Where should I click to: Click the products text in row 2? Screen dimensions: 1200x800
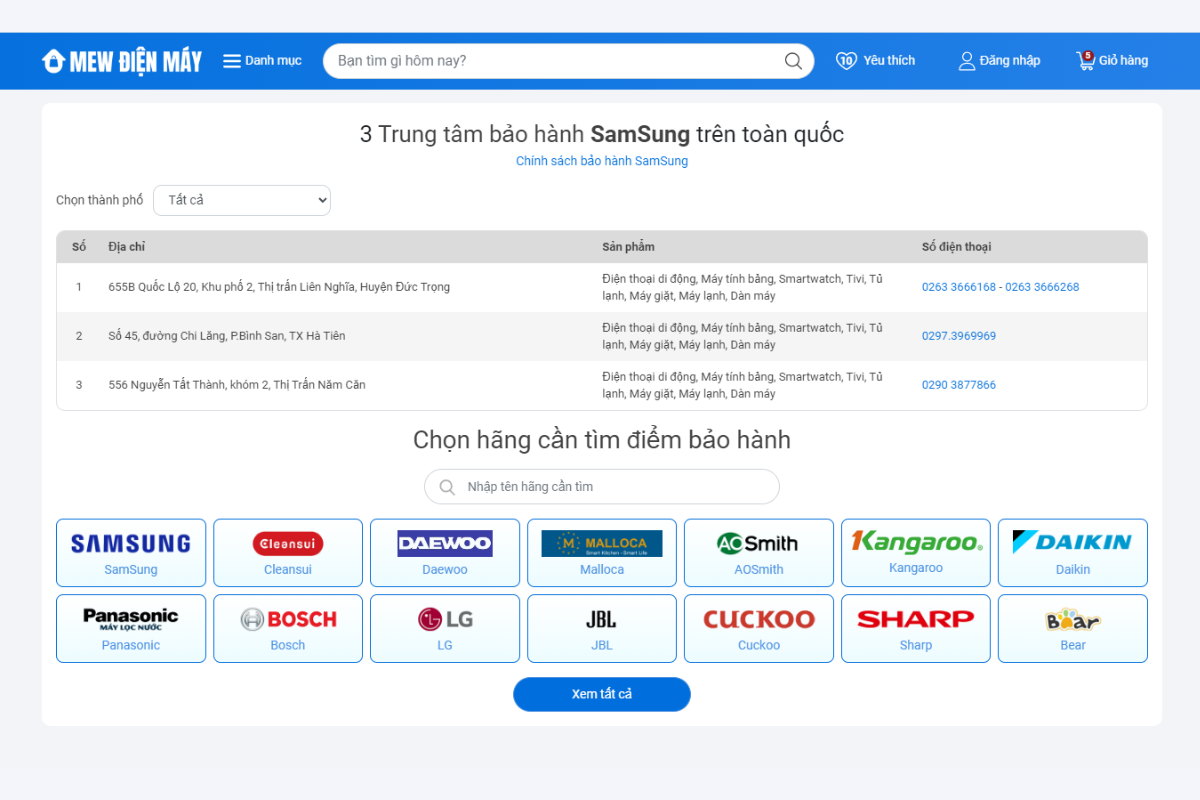(743, 336)
